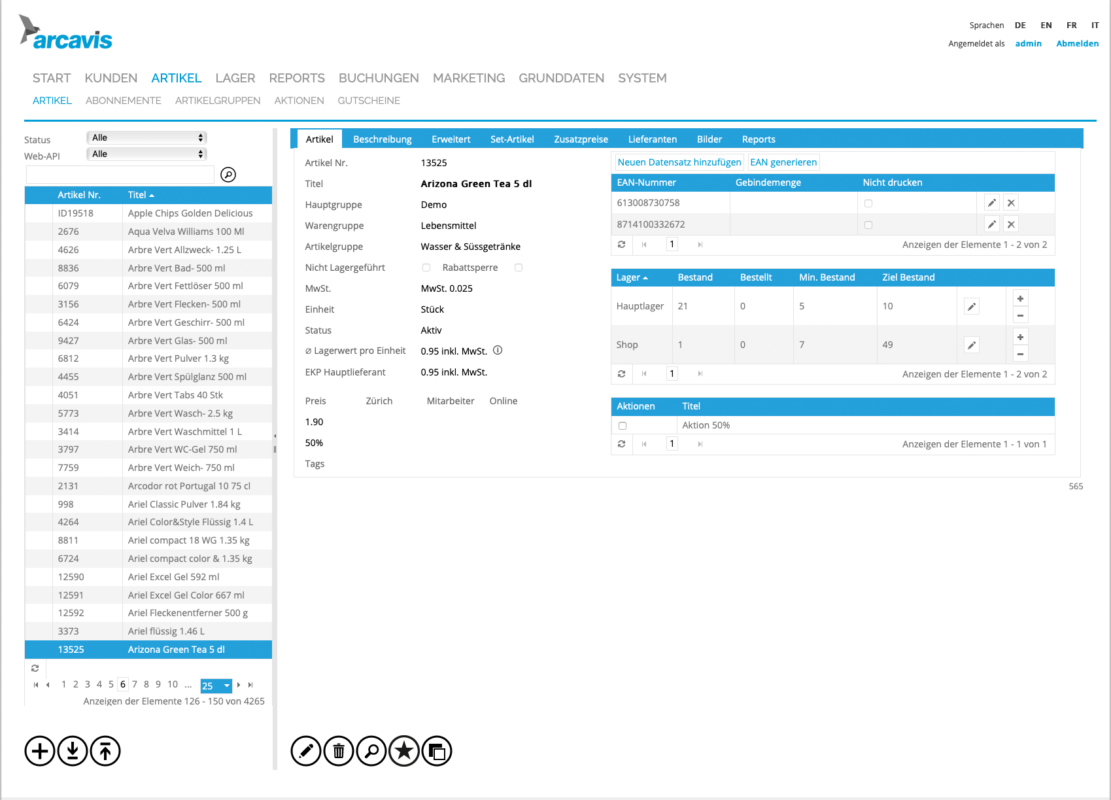Screen dimensions: 1111x800
Task: Toggle Nicht drucken for EAN 613008730758
Action: coord(868,203)
